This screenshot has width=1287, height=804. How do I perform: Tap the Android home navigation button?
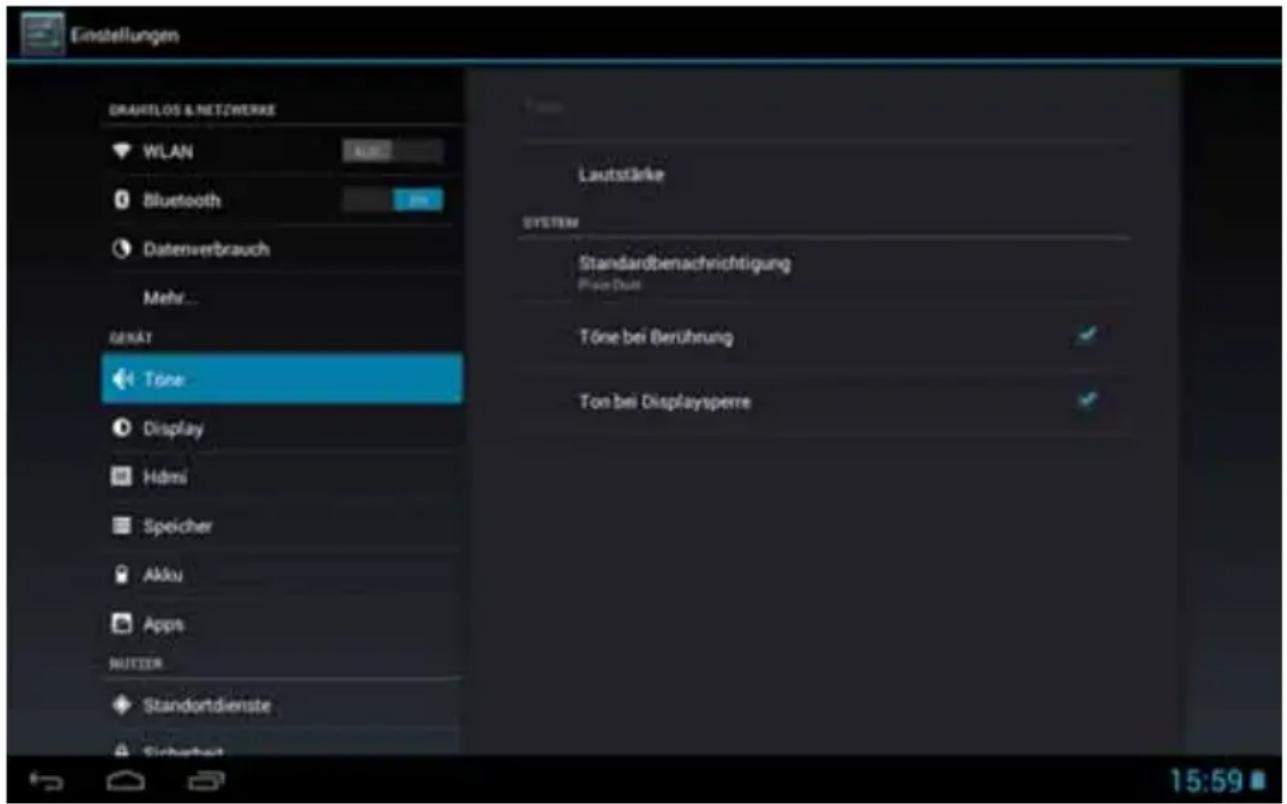(127, 780)
